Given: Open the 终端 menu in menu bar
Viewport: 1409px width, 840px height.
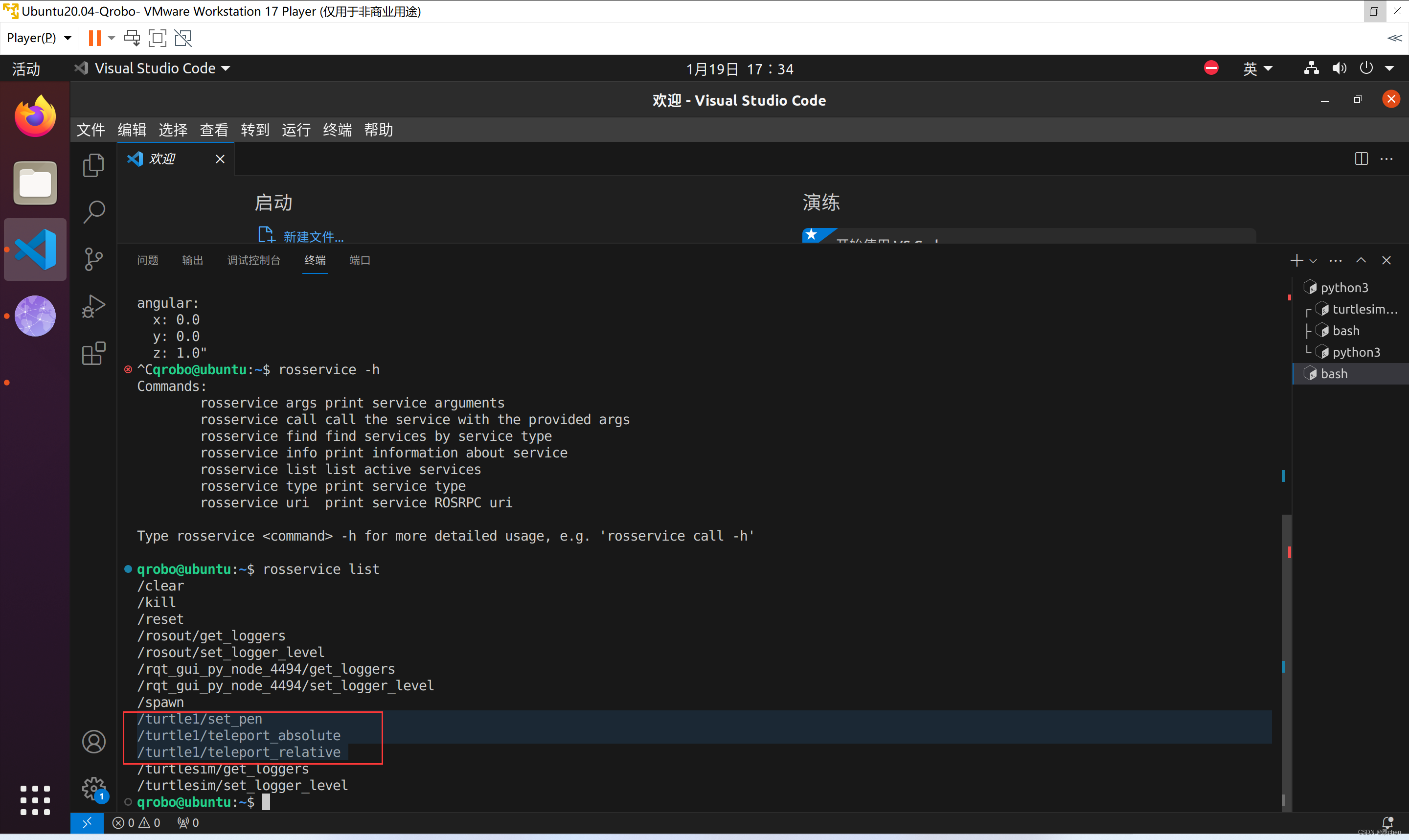Looking at the screenshot, I should click(x=337, y=130).
